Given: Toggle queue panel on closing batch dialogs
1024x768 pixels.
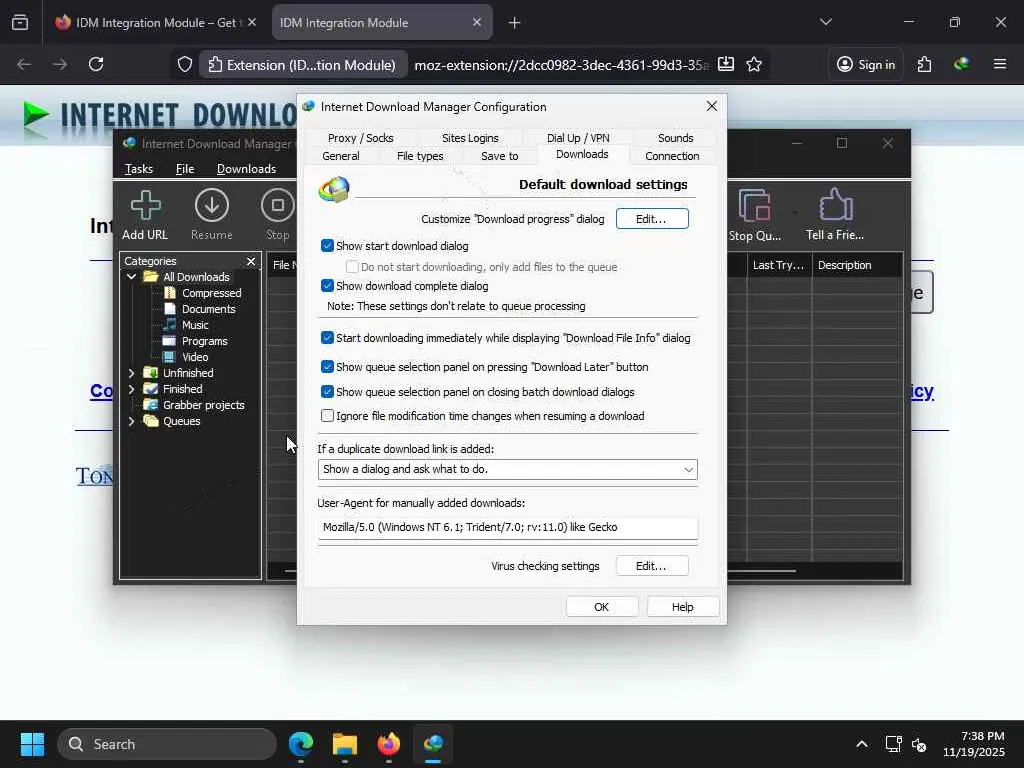Looking at the screenshot, I should click(327, 392).
